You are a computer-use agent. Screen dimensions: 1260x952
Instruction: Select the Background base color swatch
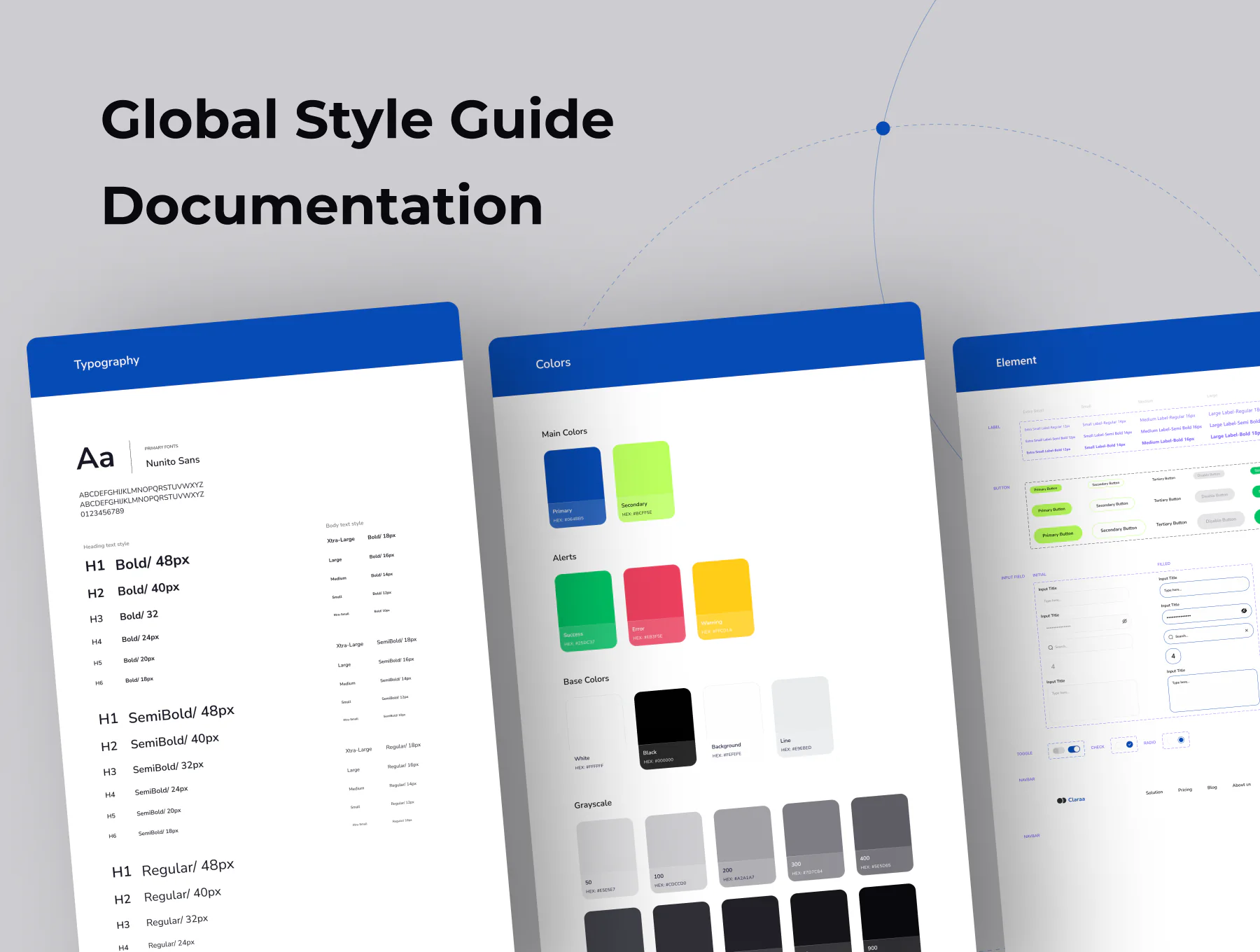pos(734,722)
